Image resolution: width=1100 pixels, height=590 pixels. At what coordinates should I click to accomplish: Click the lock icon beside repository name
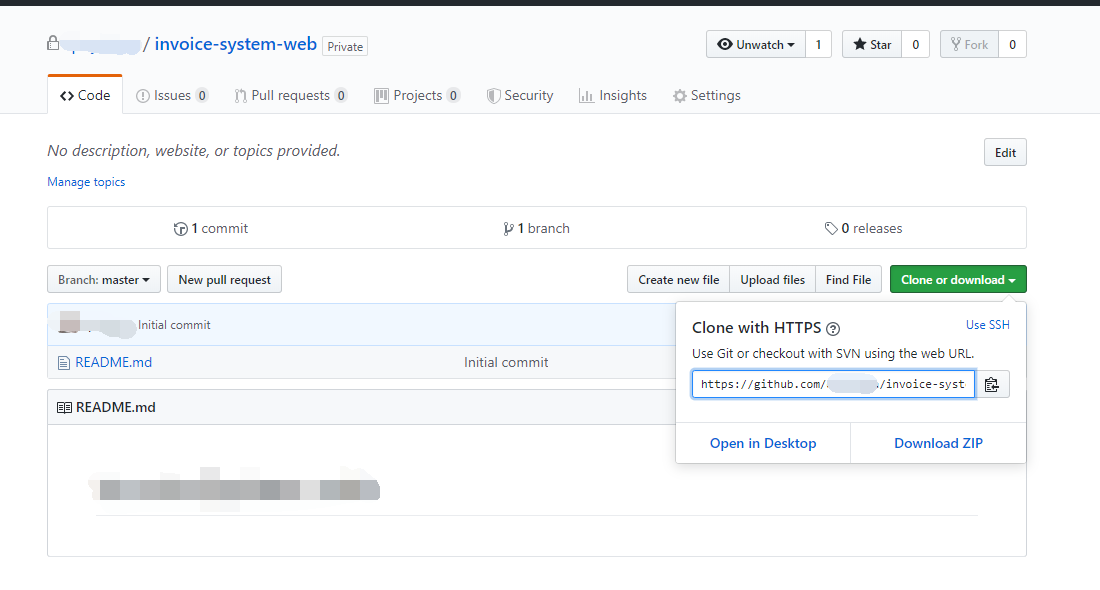tap(53, 43)
